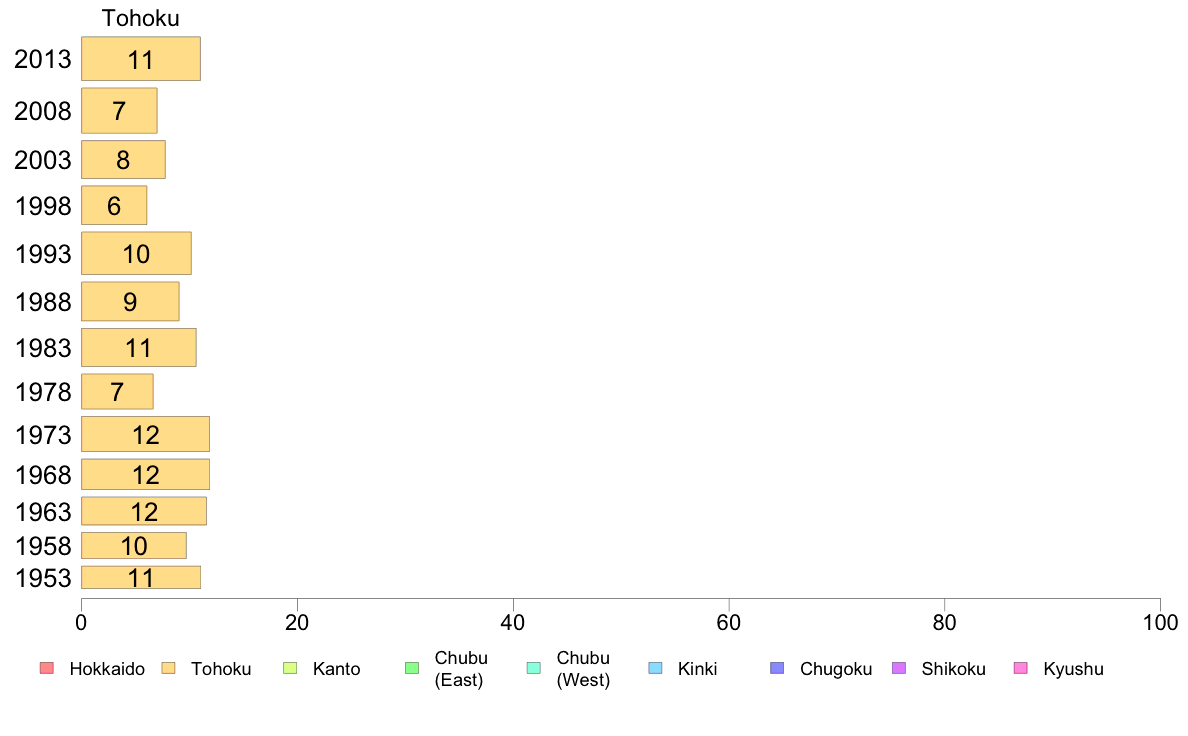Click the Kinki blue legend swatch
The height and width of the screenshot is (736, 1188).
pos(655,668)
